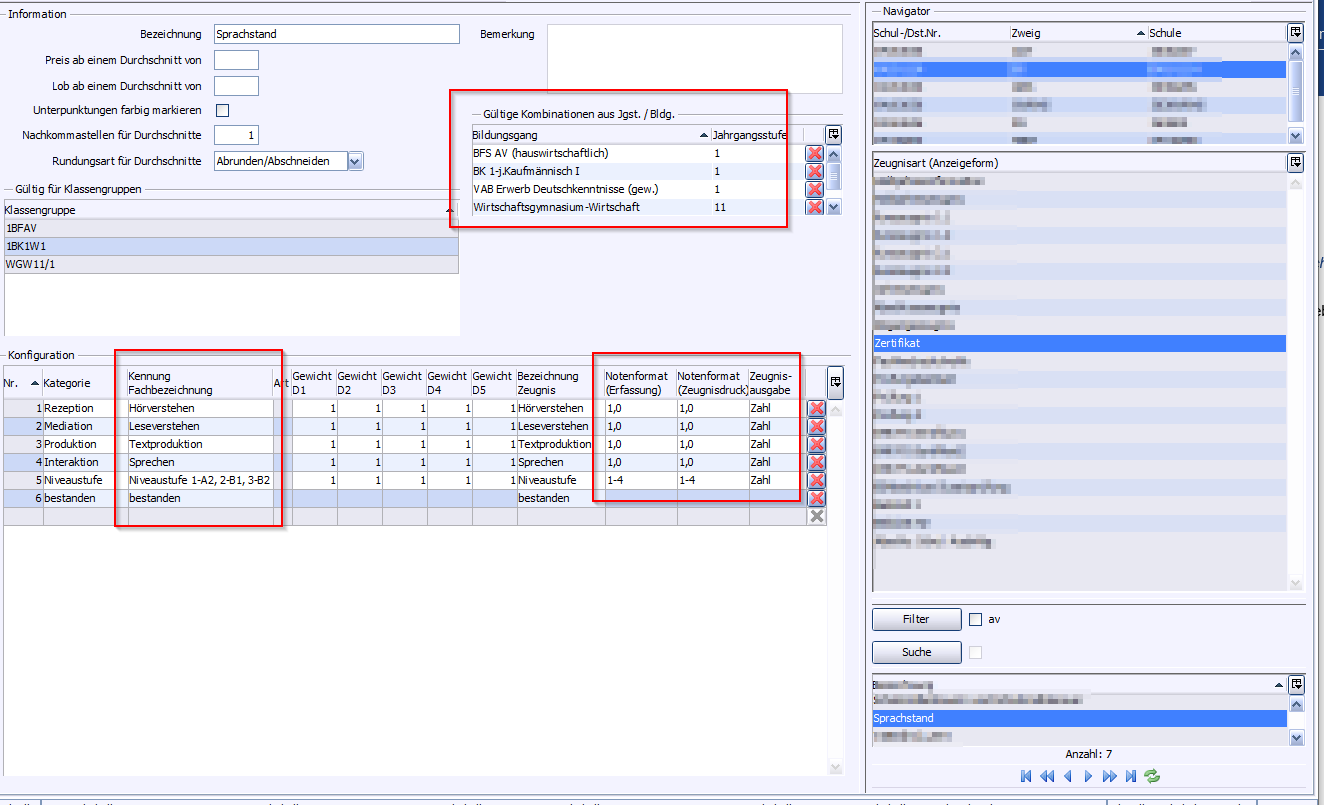The image size is (1324, 805).
Task: Toggle the checkbox next to Suche button
Action: point(976,653)
